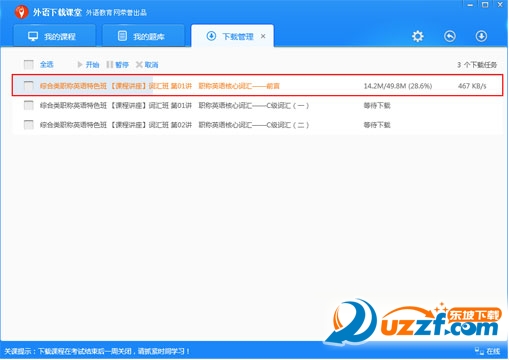Click the 在线 online status indicator
The image size is (509, 360).
(487, 351)
